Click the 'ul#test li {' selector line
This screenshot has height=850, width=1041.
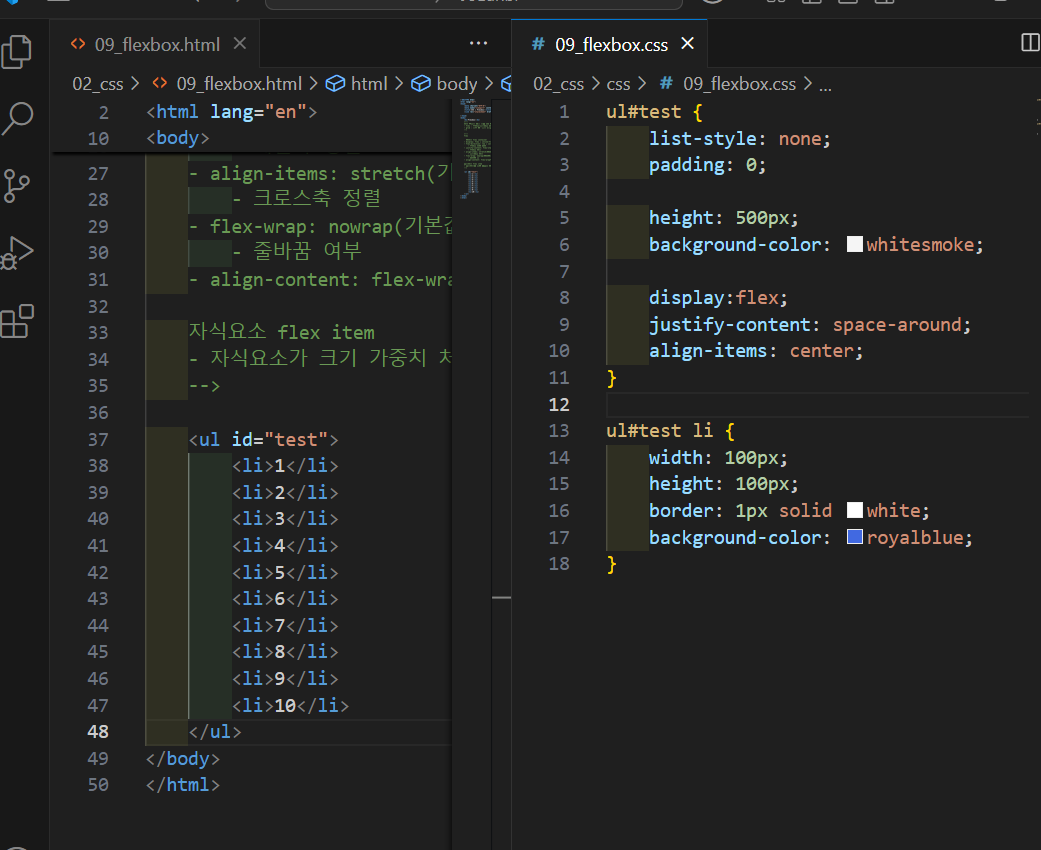coord(671,430)
